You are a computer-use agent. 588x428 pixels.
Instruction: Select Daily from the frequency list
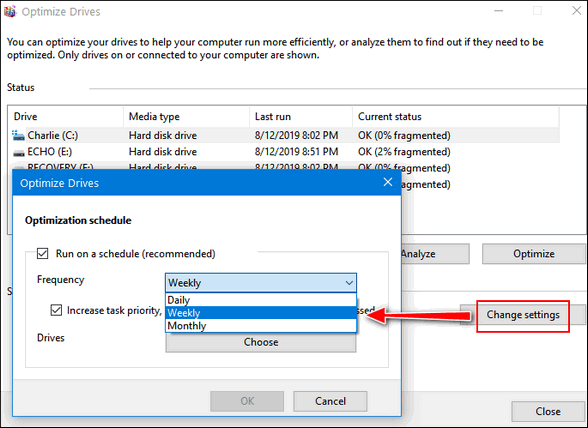pos(261,300)
